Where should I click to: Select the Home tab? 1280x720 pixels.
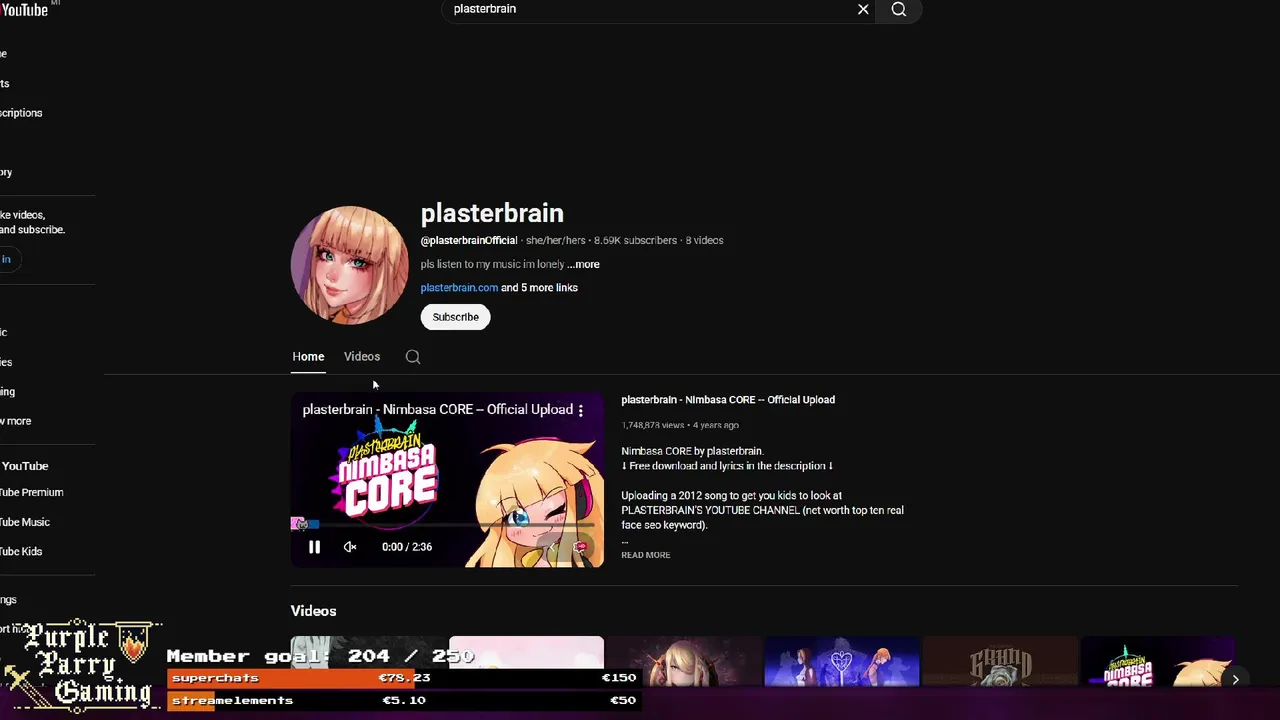tap(308, 357)
